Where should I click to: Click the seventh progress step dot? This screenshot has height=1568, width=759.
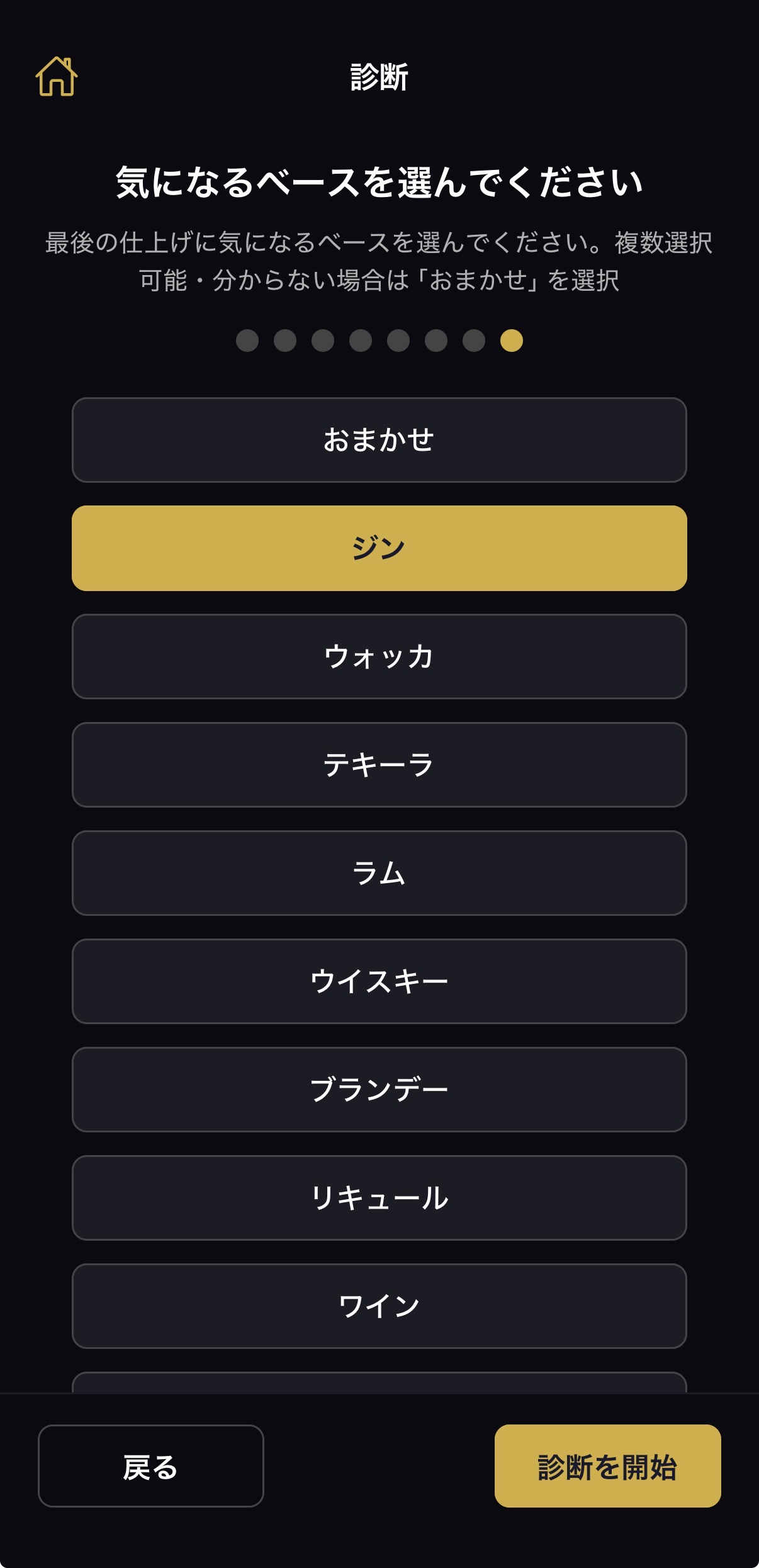tap(474, 341)
